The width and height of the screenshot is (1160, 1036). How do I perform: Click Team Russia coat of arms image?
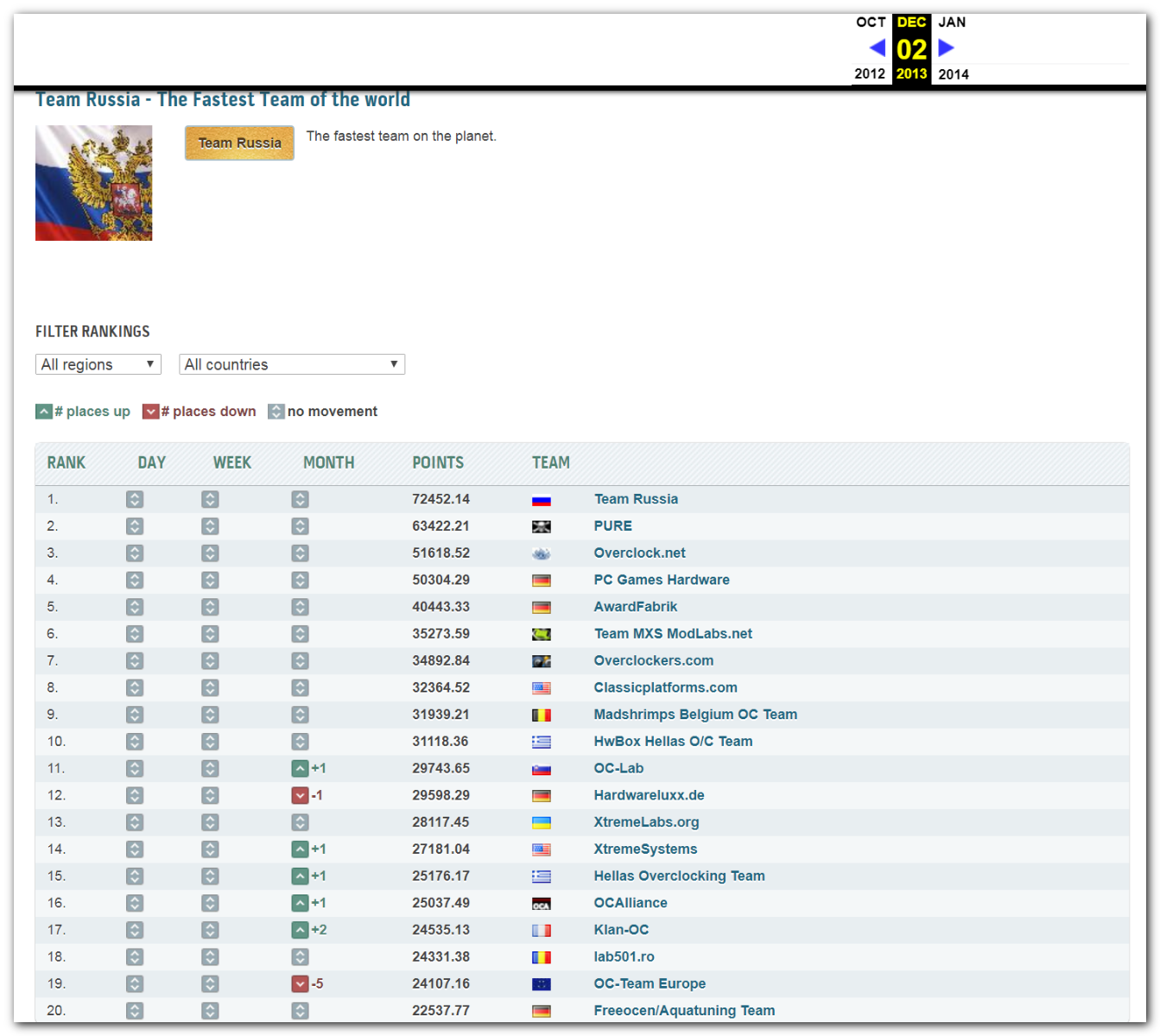(93, 183)
